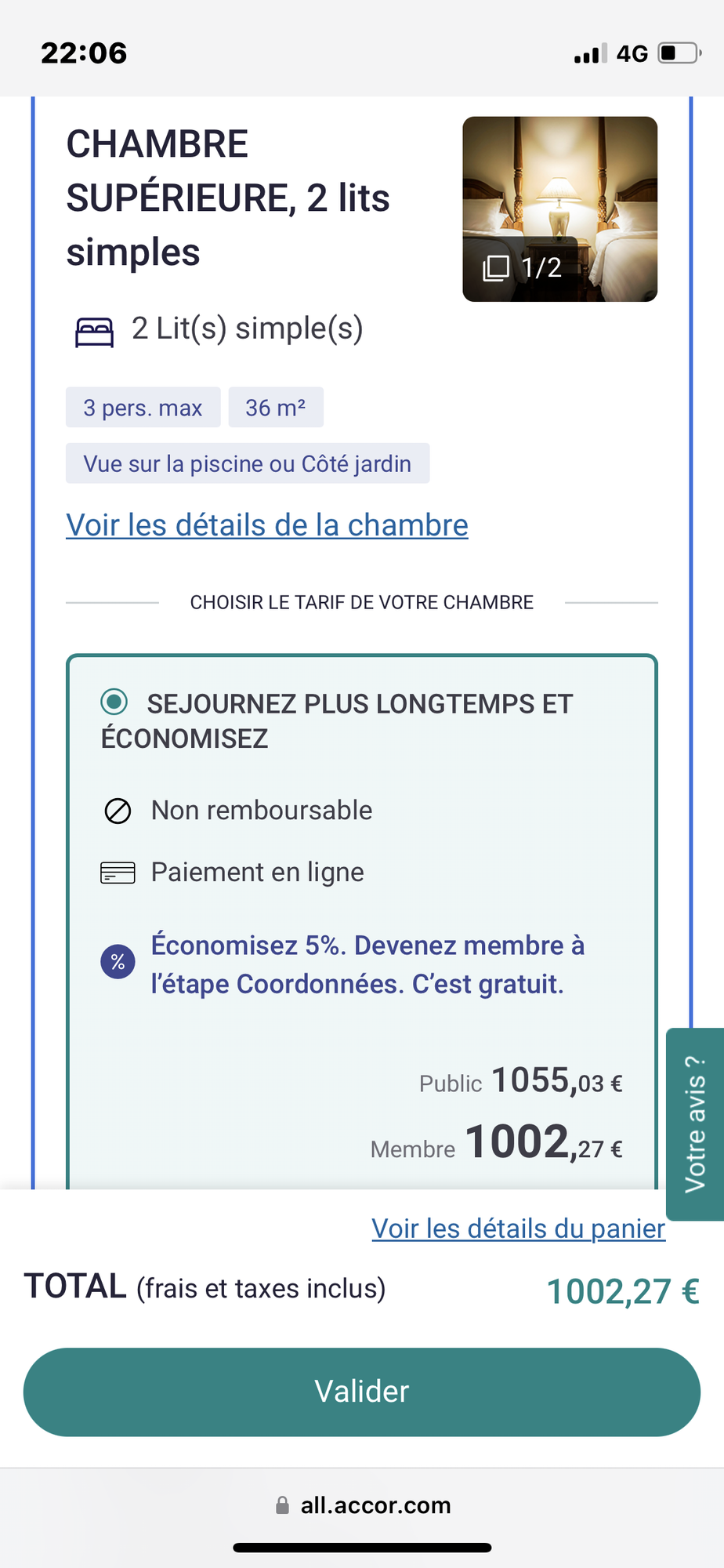Tap the cellular signal bars icon

[590, 54]
